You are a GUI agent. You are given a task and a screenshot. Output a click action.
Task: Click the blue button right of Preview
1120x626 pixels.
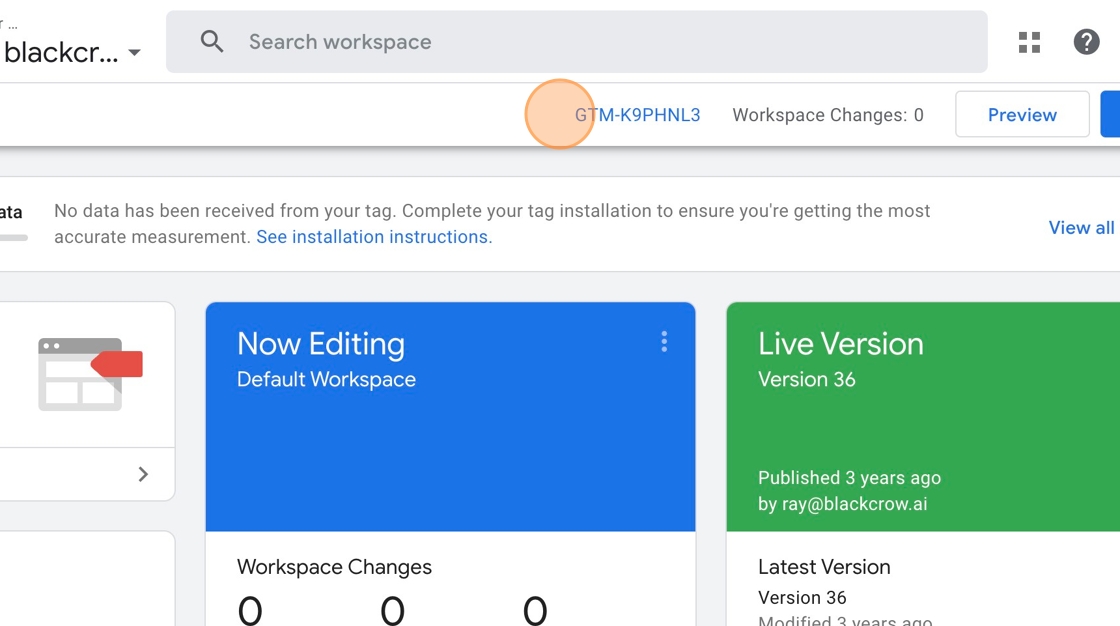pos(1110,114)
